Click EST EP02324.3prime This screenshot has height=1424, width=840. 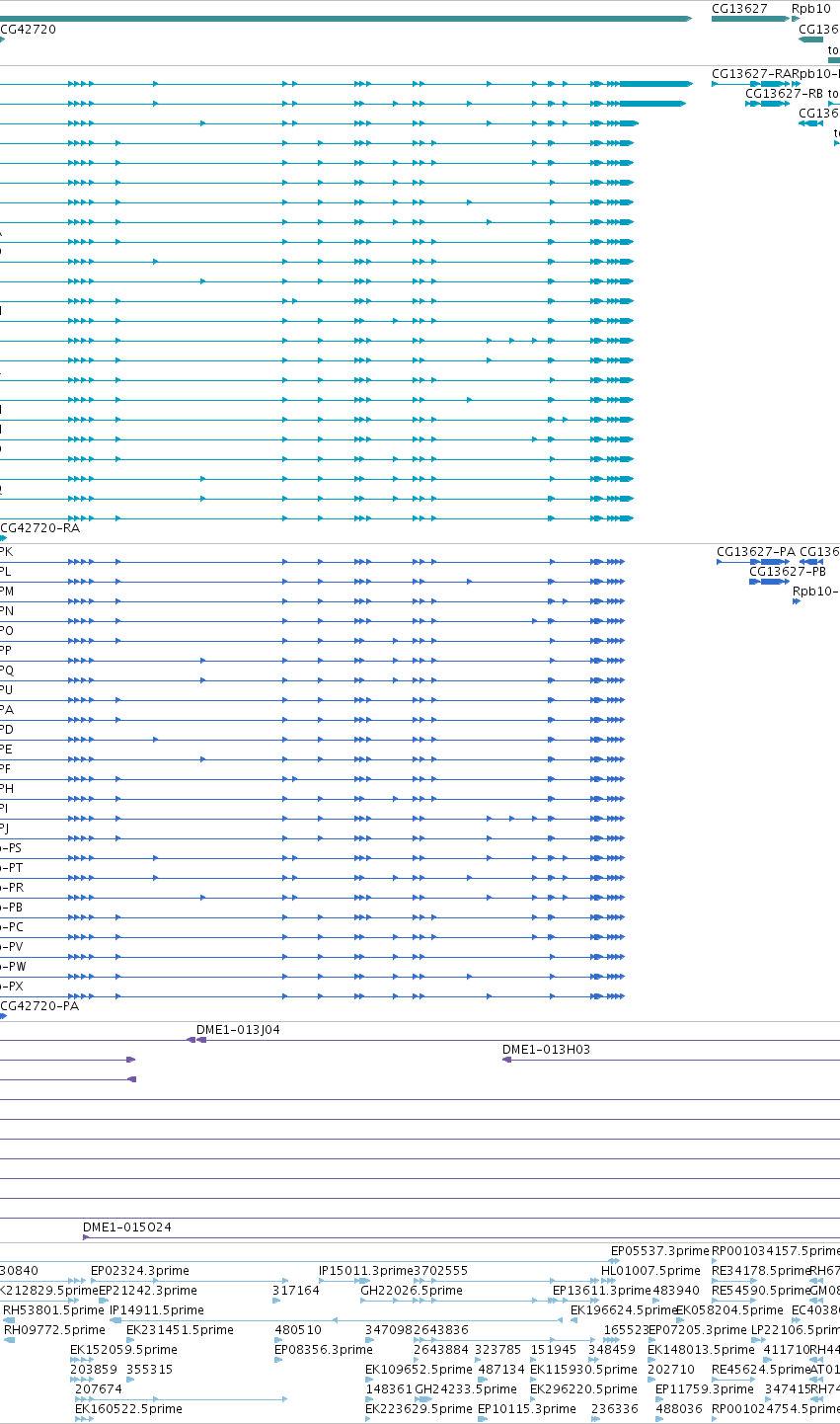point(140,1271)
